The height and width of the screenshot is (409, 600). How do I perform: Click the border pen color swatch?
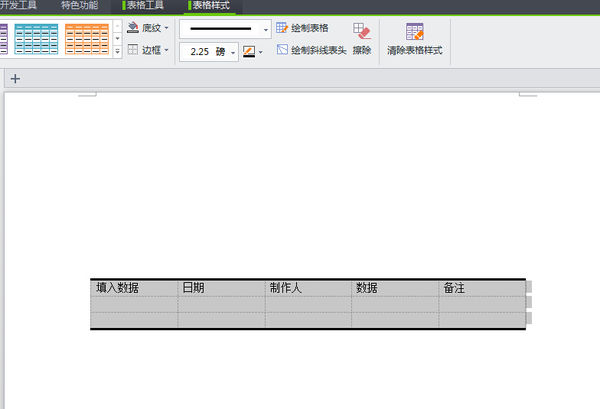point(248,51)
